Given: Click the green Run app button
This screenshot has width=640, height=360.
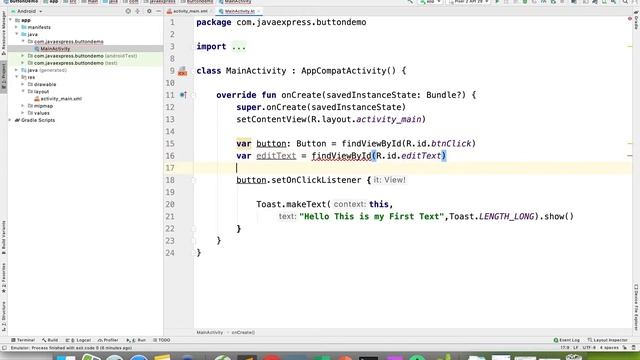Looking at the screenshot, I should pyautogui.click(x=497, y=2).
